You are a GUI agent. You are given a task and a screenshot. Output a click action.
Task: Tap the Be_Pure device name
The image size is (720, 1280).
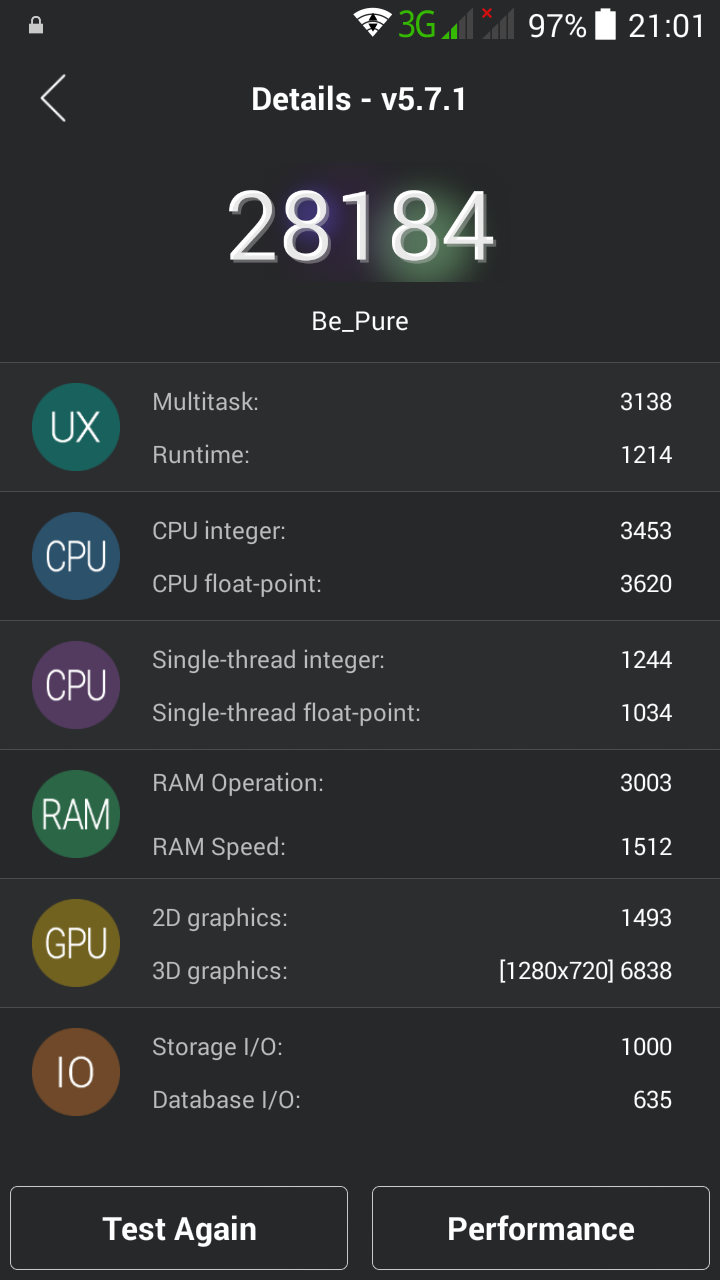[x=360, y=321]
